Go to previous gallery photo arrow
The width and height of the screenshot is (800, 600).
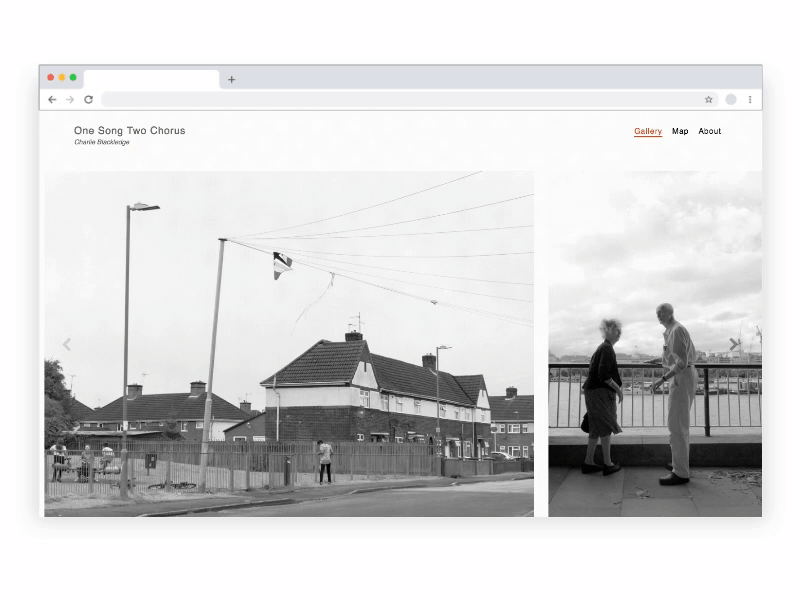[67, 344]
